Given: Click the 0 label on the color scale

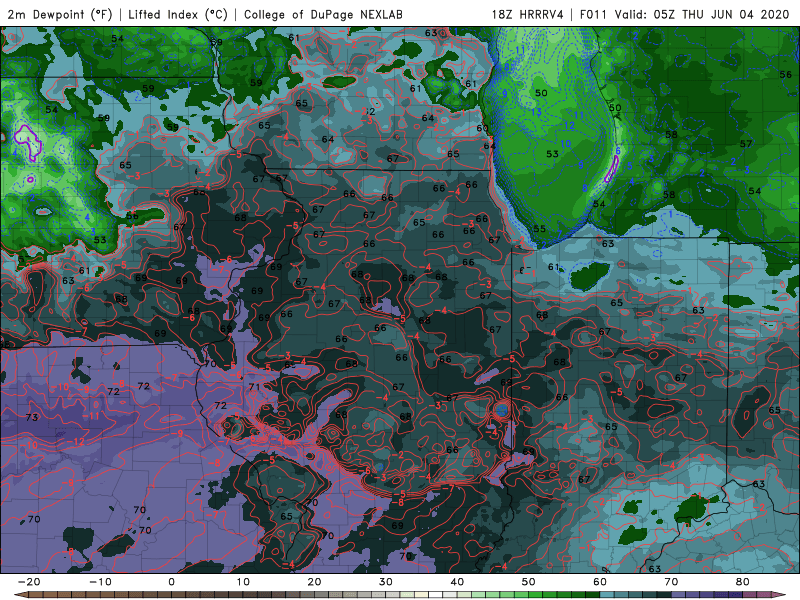Looking at the screenshot, I should click(171, 582).
